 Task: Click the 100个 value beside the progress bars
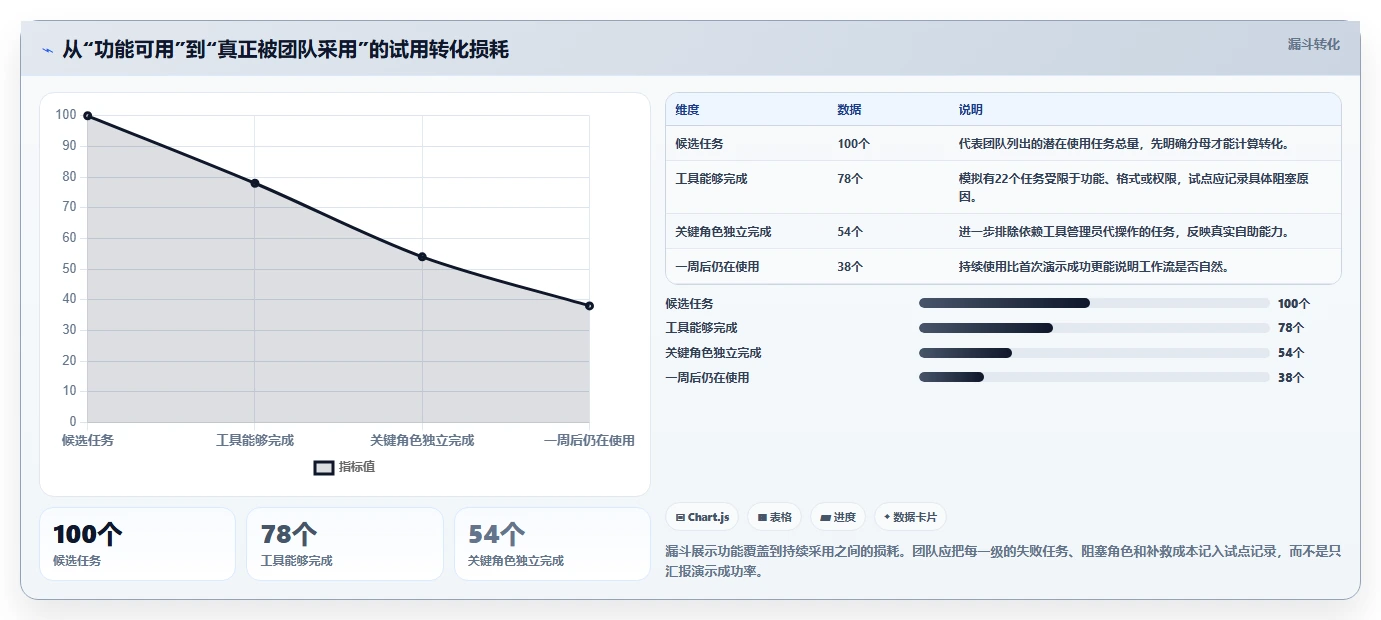(1294, 303)
